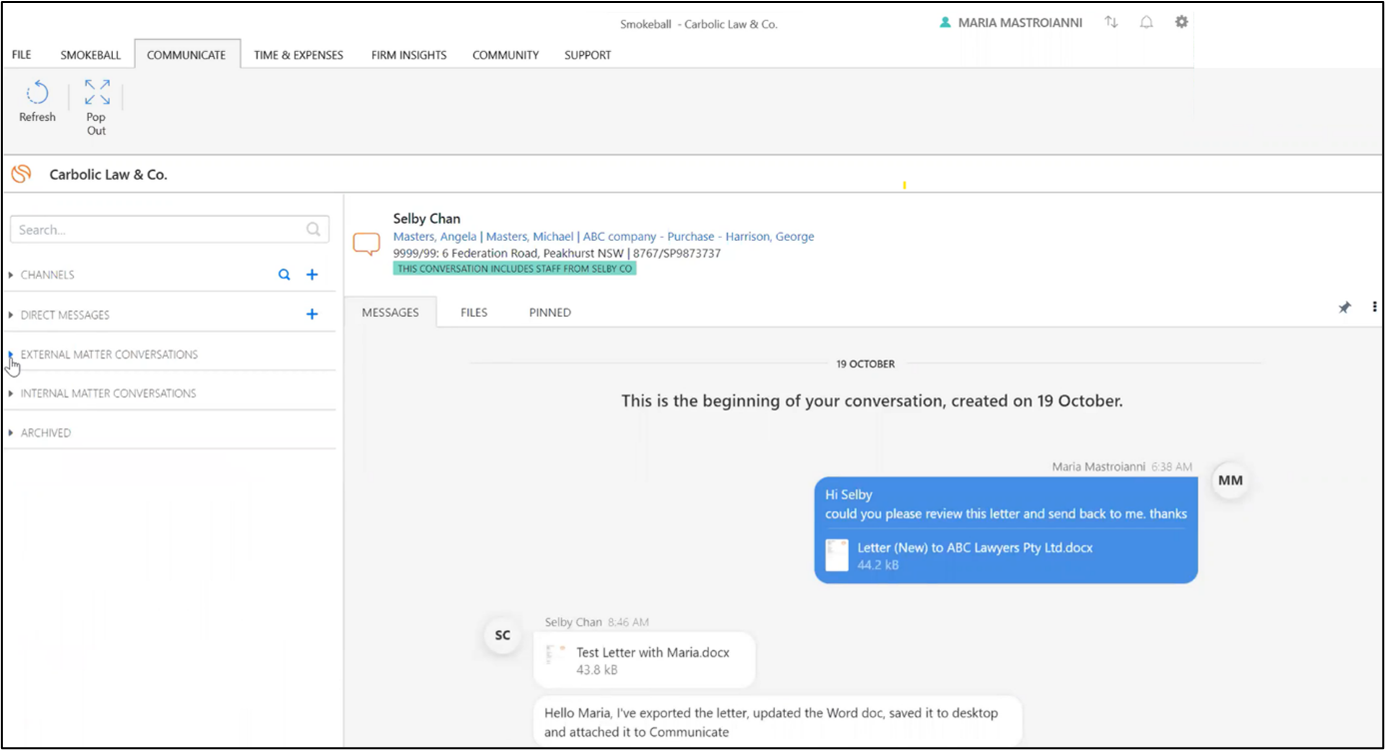Image resolution: width=1385 pixels, height=750 pixels.
Task: Expand Internal Matter Conversations
Action: point(11,393)
